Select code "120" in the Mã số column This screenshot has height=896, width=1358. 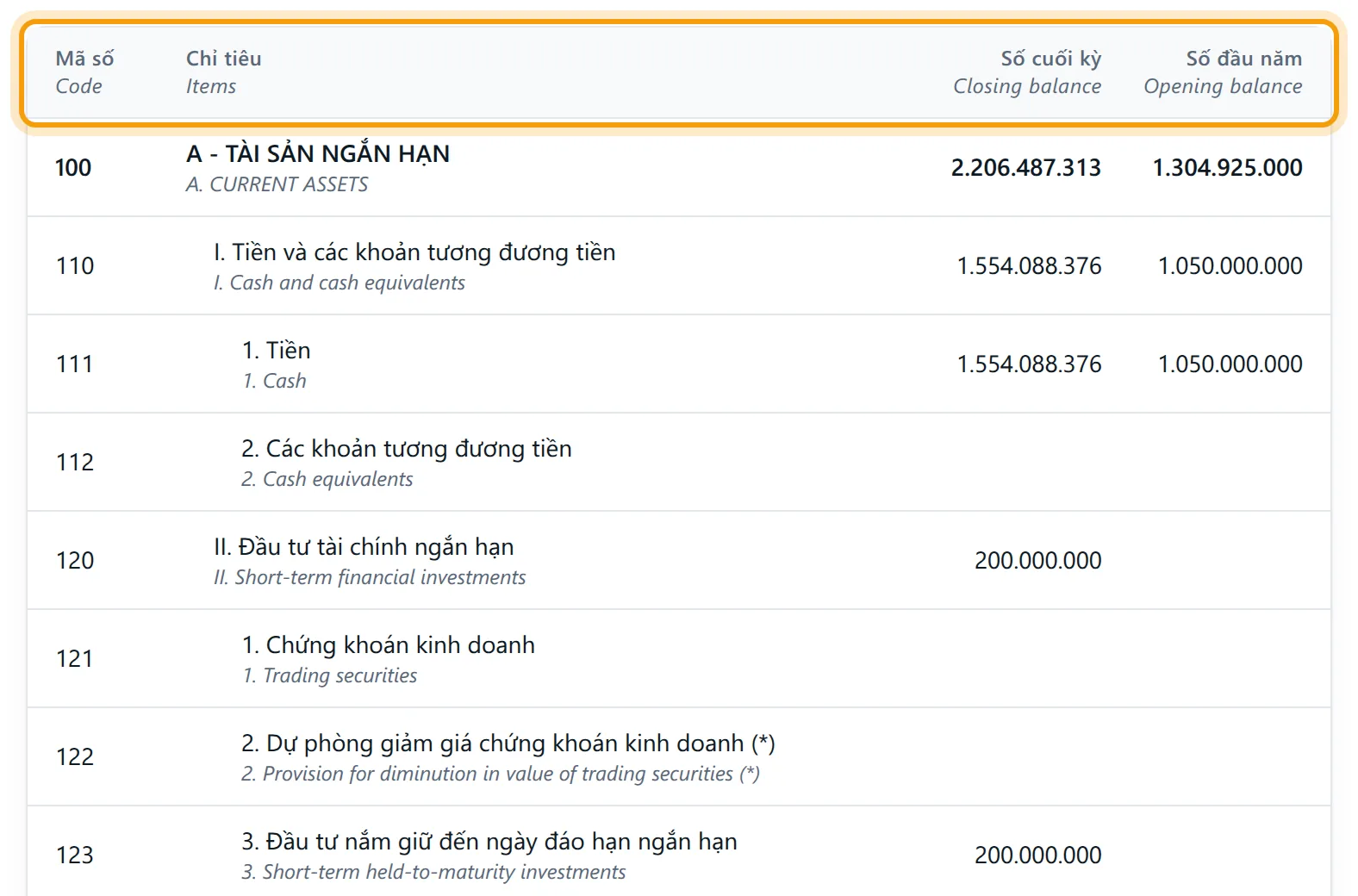click(75, 560)
